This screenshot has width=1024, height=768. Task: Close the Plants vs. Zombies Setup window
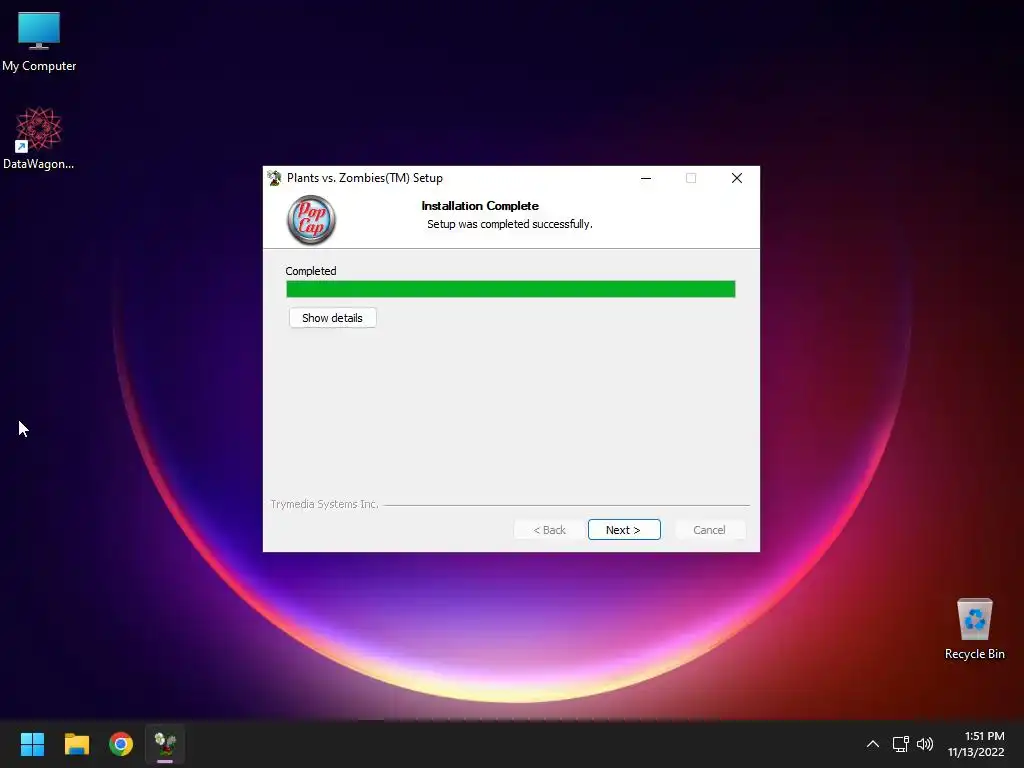pos(737,178)
